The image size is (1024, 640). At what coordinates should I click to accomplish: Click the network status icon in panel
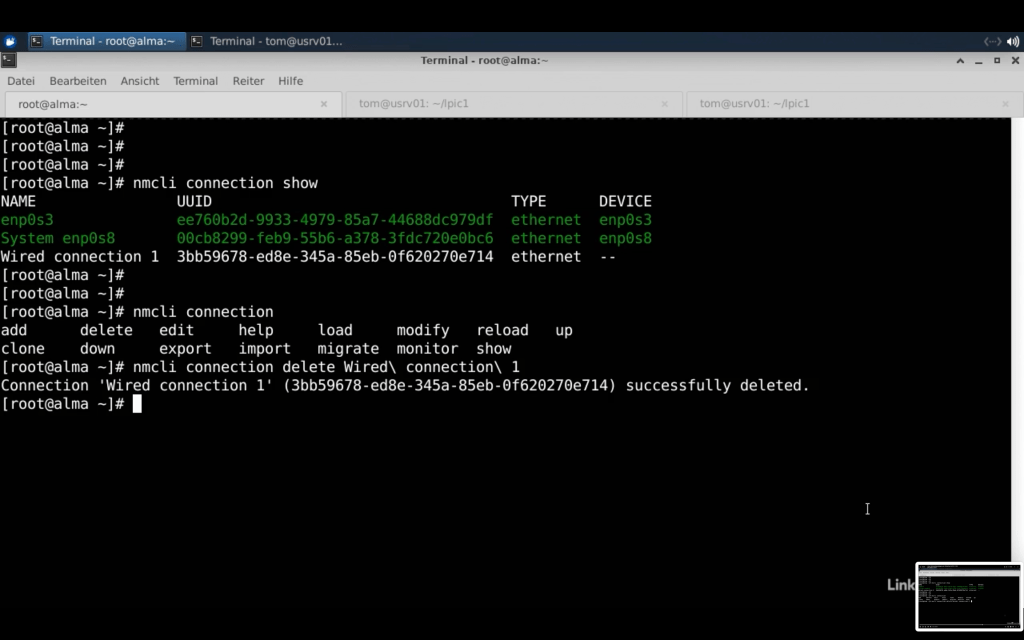pos(992,41)
